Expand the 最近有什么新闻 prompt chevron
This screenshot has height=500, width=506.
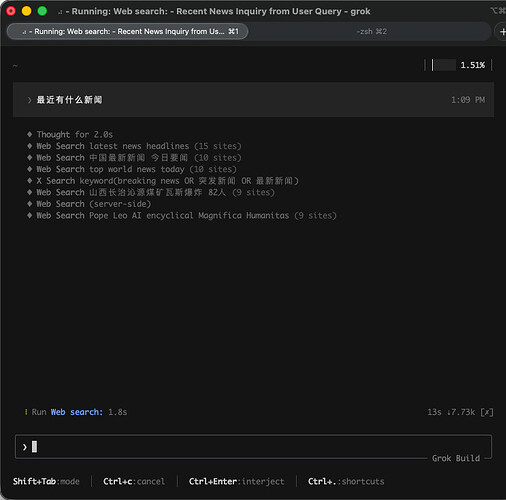click(x=29, y=100)
